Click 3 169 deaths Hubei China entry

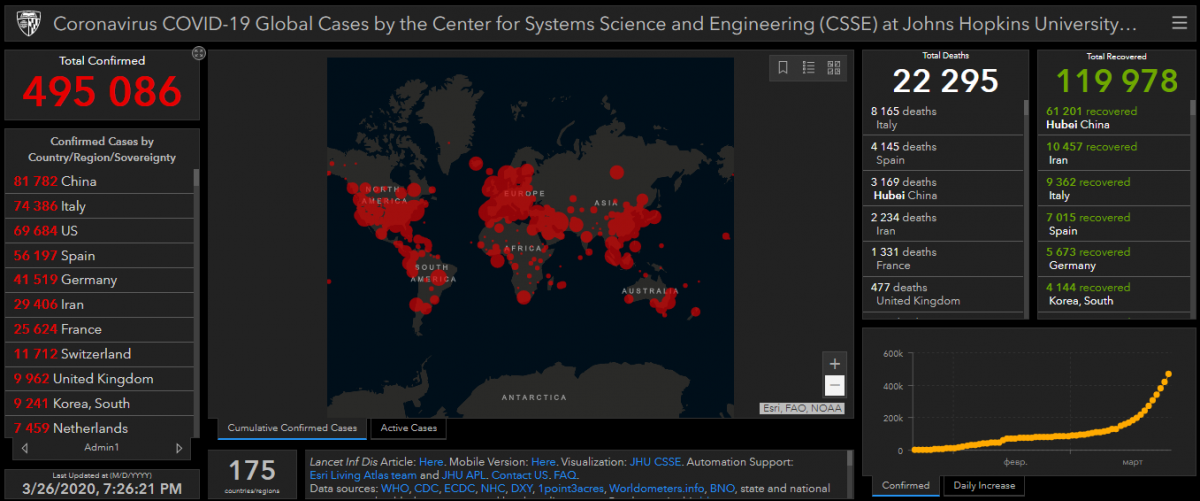point(942,188)
